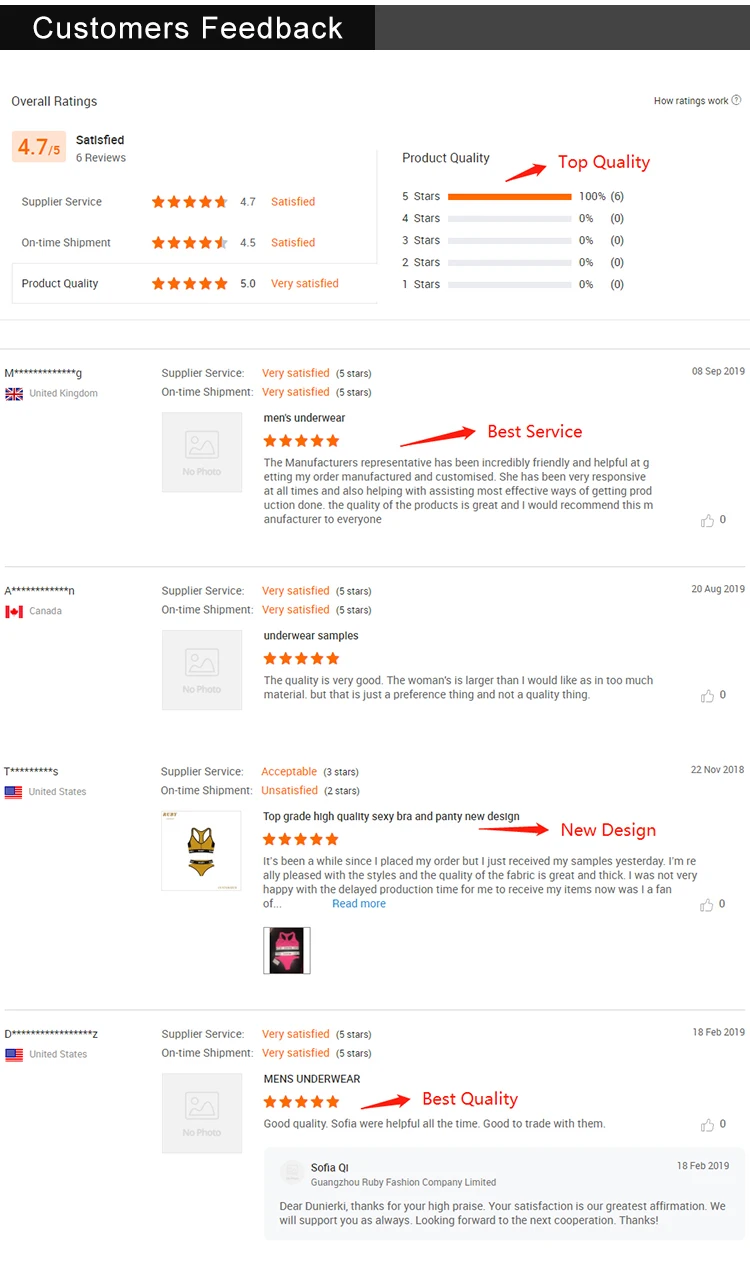Open the 'Top grade high quality sexy bra' title
Screen dimensions: 750x1282
coord(391,817)
